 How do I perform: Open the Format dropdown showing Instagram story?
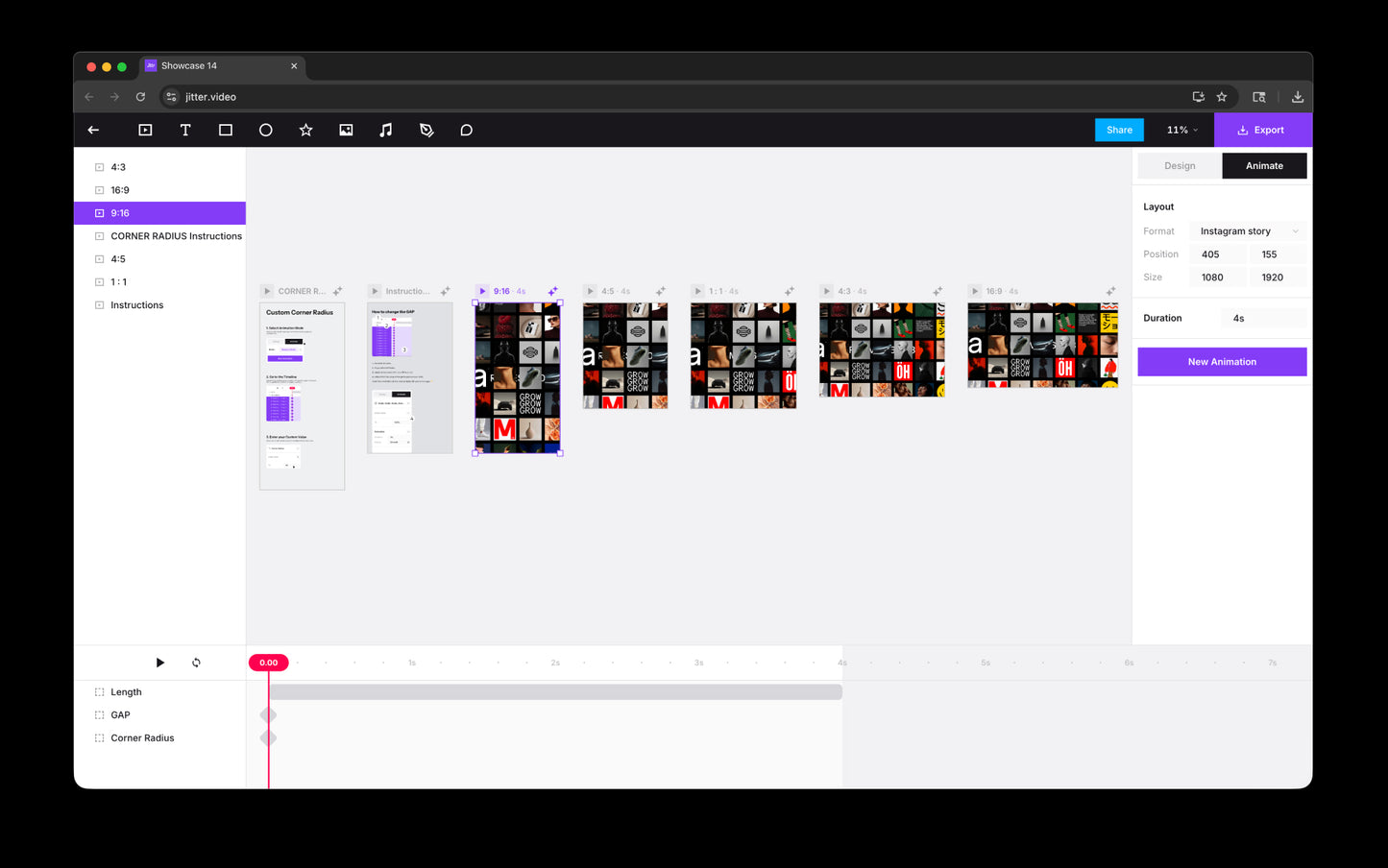(x=1247, y=231)
